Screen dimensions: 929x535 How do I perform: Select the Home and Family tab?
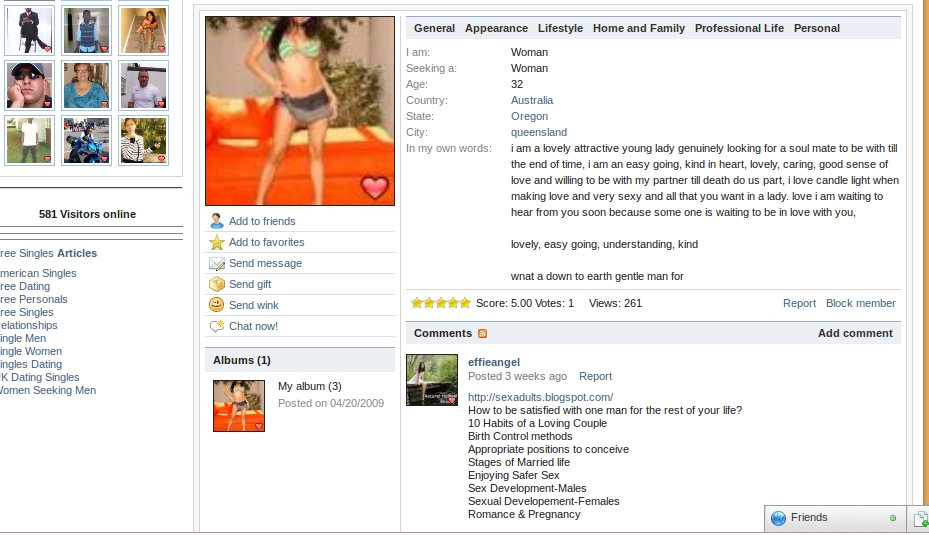point(639,28)
